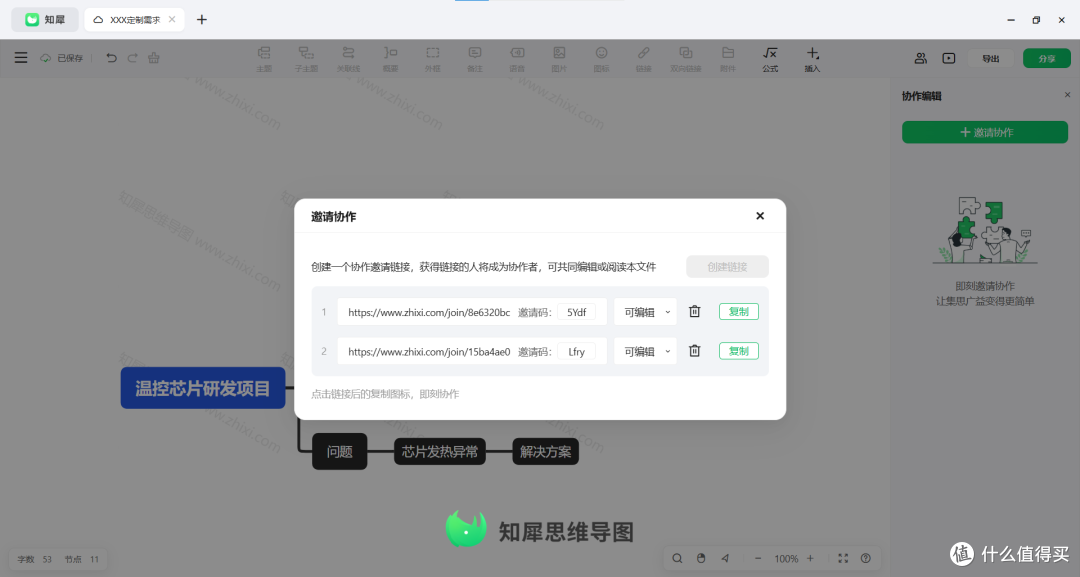Open the hamburger main menu
This screenshot has height=577, width=1080.
21,58
